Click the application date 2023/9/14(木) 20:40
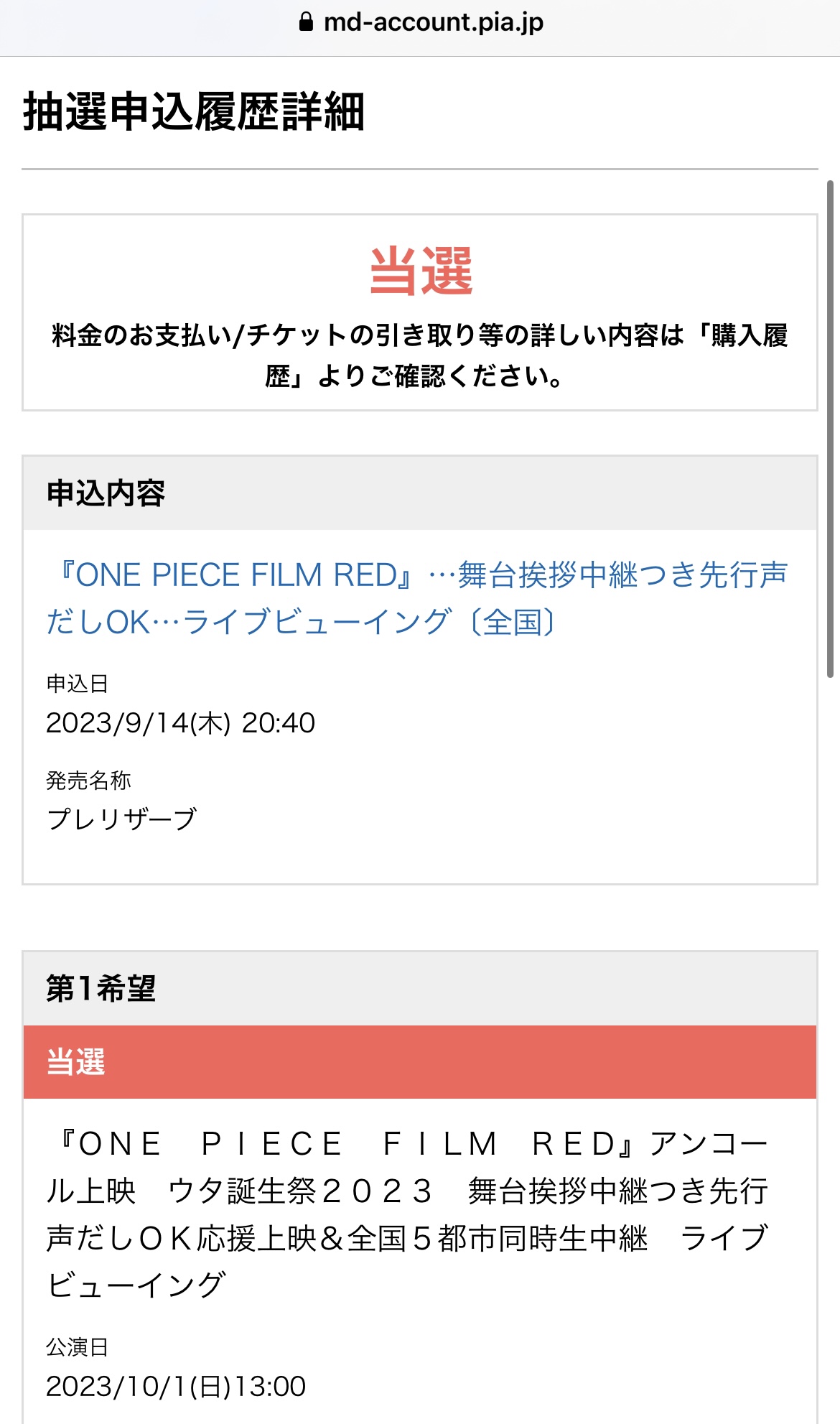The width and height of the screenshot is (840, 1424). tap(180, 723)
